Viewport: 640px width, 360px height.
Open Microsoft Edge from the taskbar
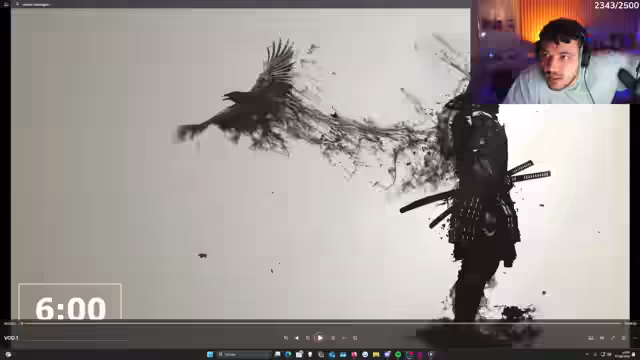click(x=289, y=354)
